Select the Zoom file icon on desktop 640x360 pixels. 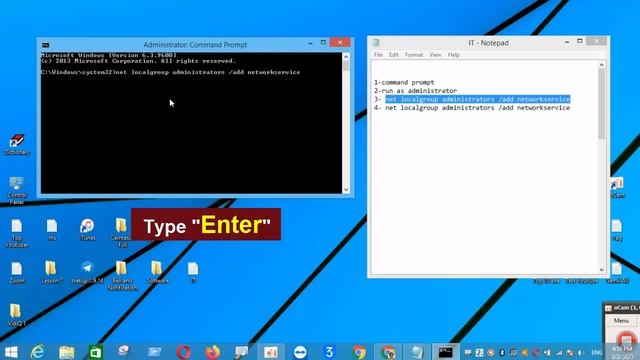17,272
